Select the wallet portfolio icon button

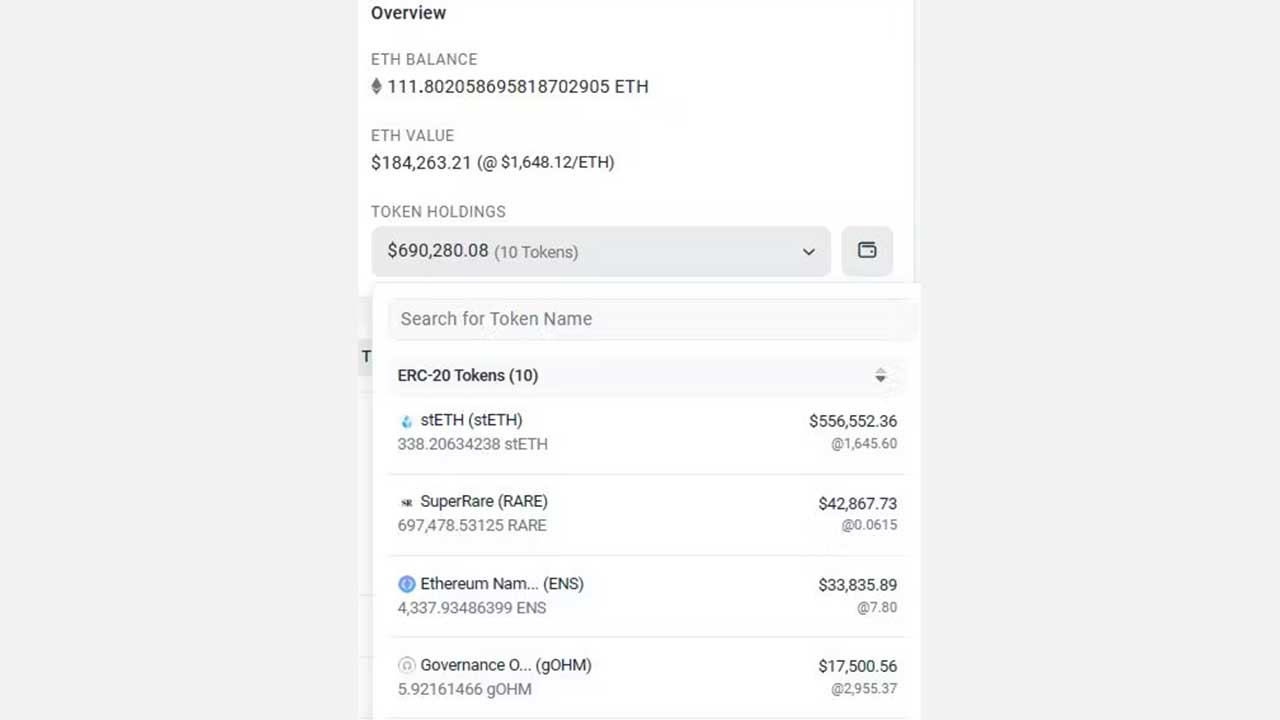coord(866,250)
